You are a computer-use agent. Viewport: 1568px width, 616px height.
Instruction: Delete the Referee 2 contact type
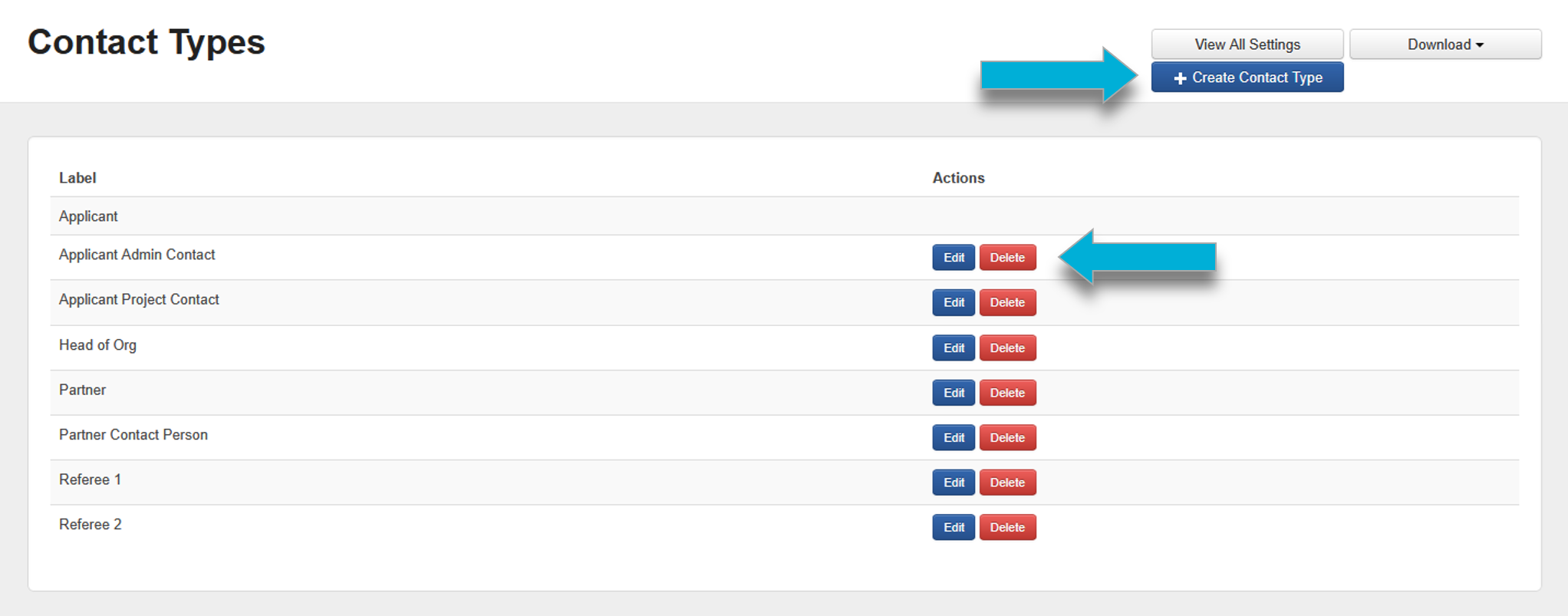pyautogui.click(x=1007, y=527)
